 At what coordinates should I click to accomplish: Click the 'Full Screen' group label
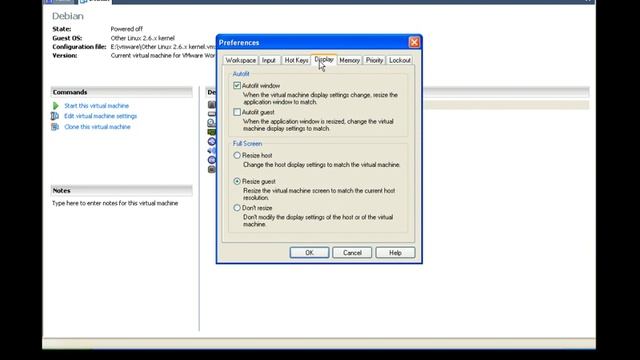(247, 144)
